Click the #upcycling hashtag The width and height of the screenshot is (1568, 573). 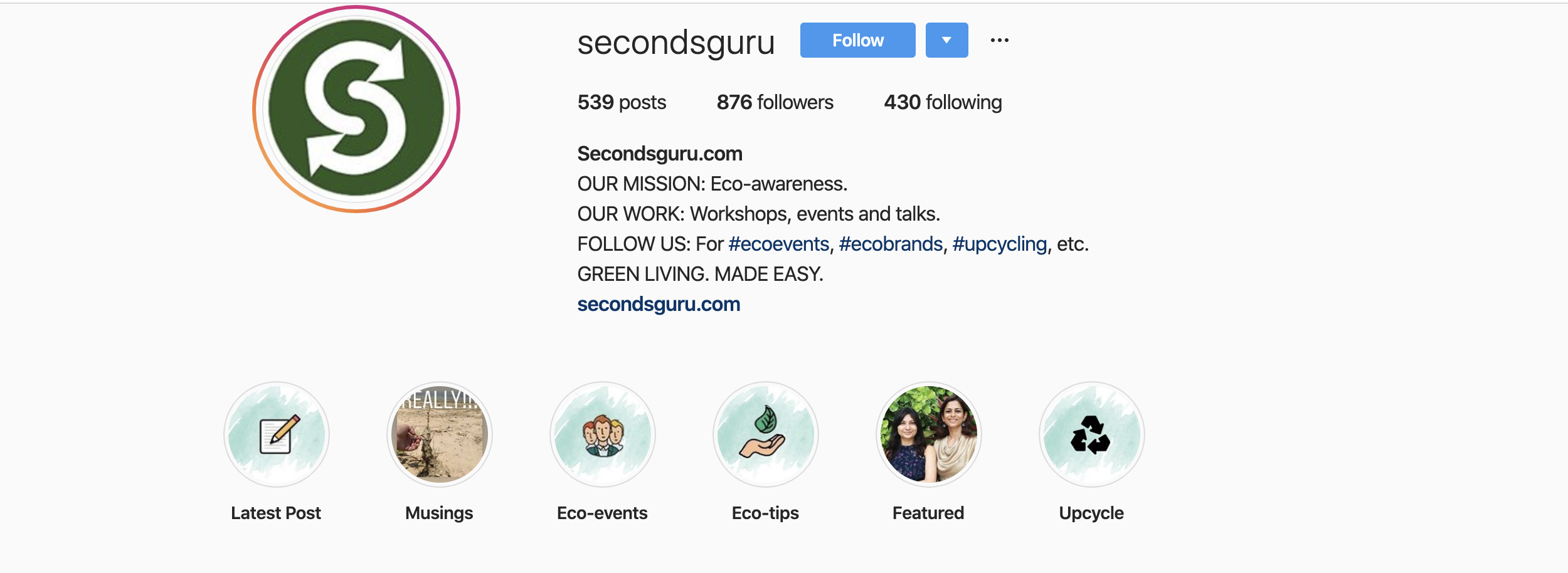pos(1000,244)
